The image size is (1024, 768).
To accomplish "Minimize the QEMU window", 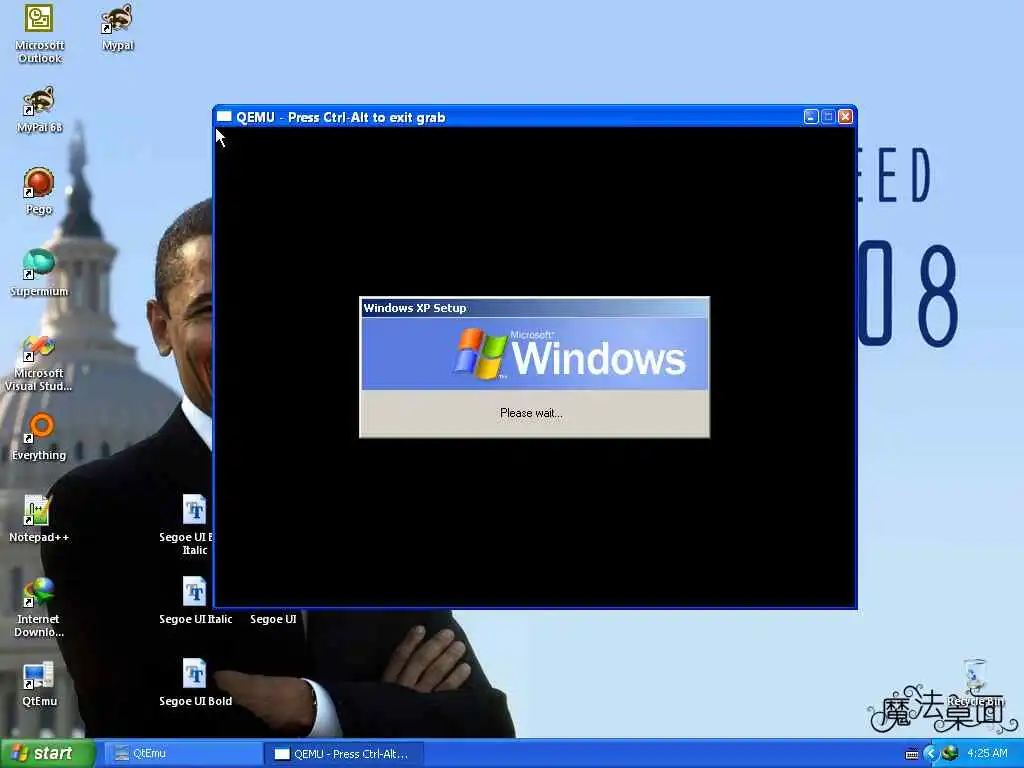I will tap(810, 117).
